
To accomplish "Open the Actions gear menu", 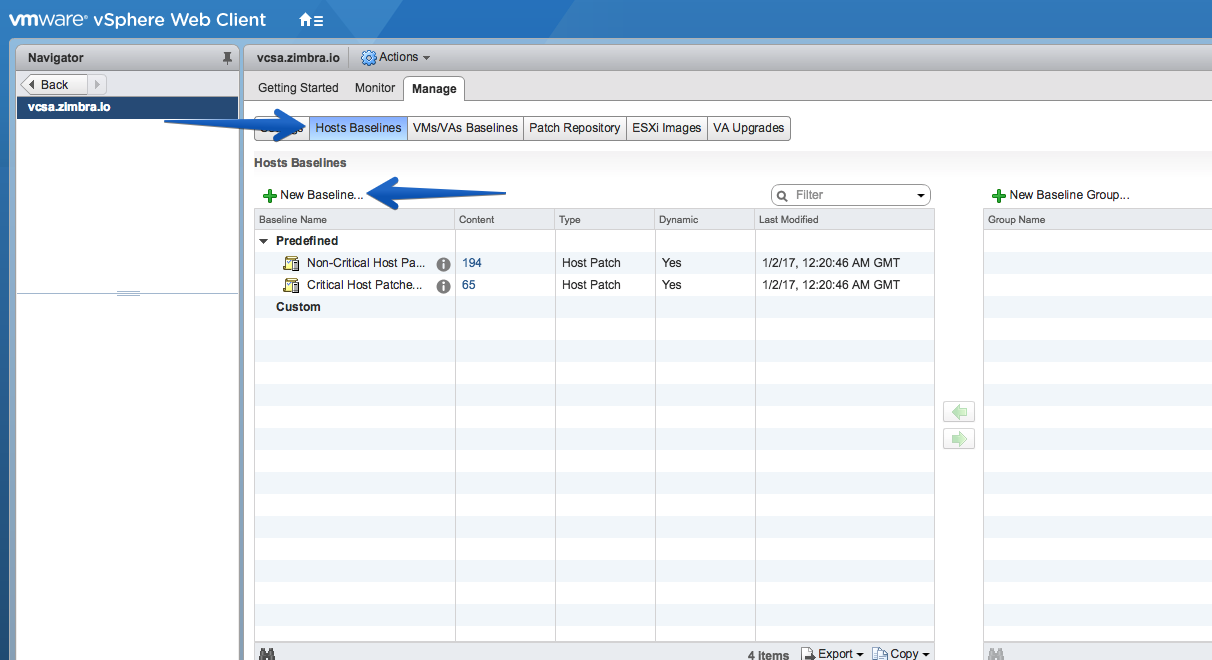I will click(395, 58).
